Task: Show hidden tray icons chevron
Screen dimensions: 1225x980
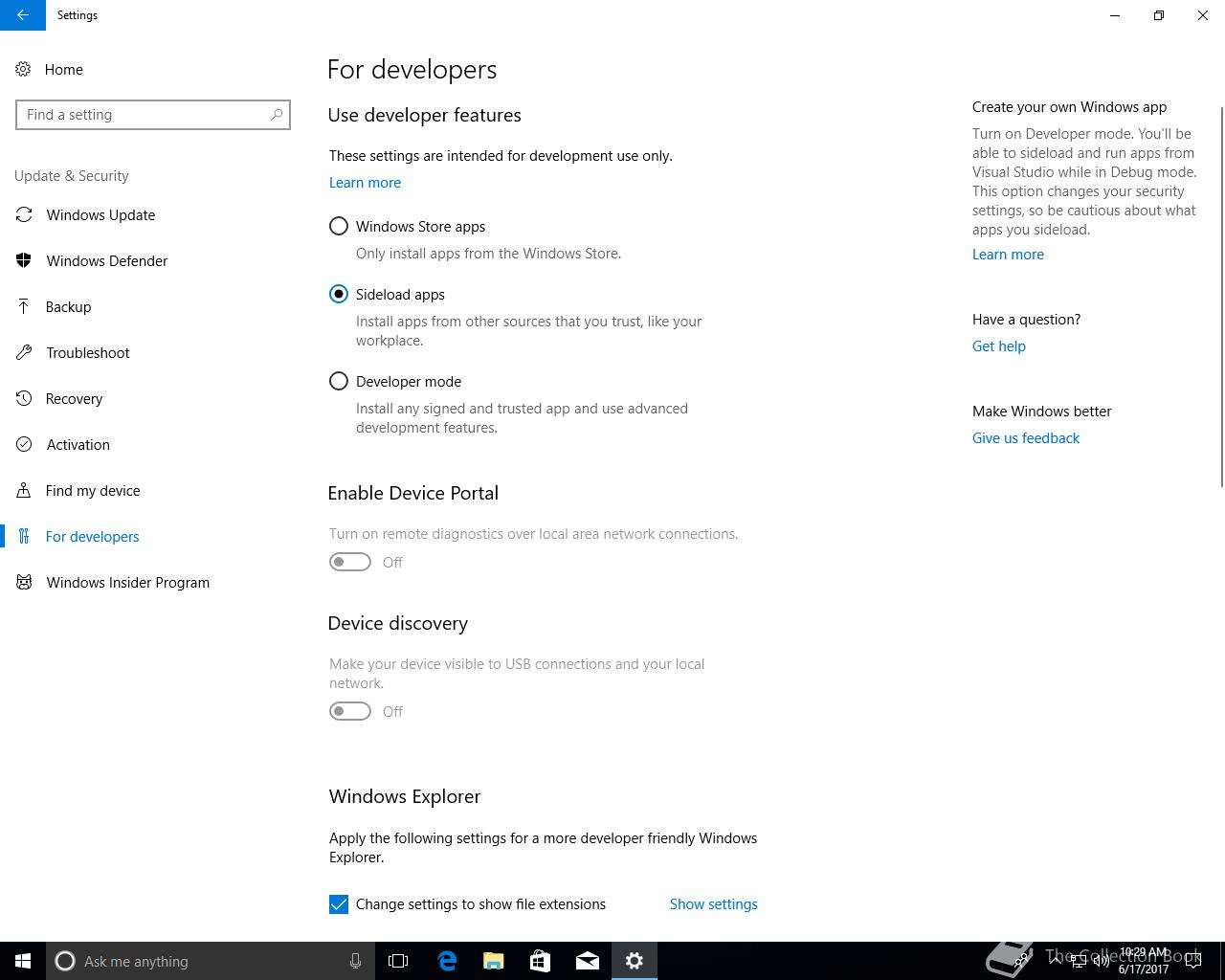Action: [x=1055, y=961]
